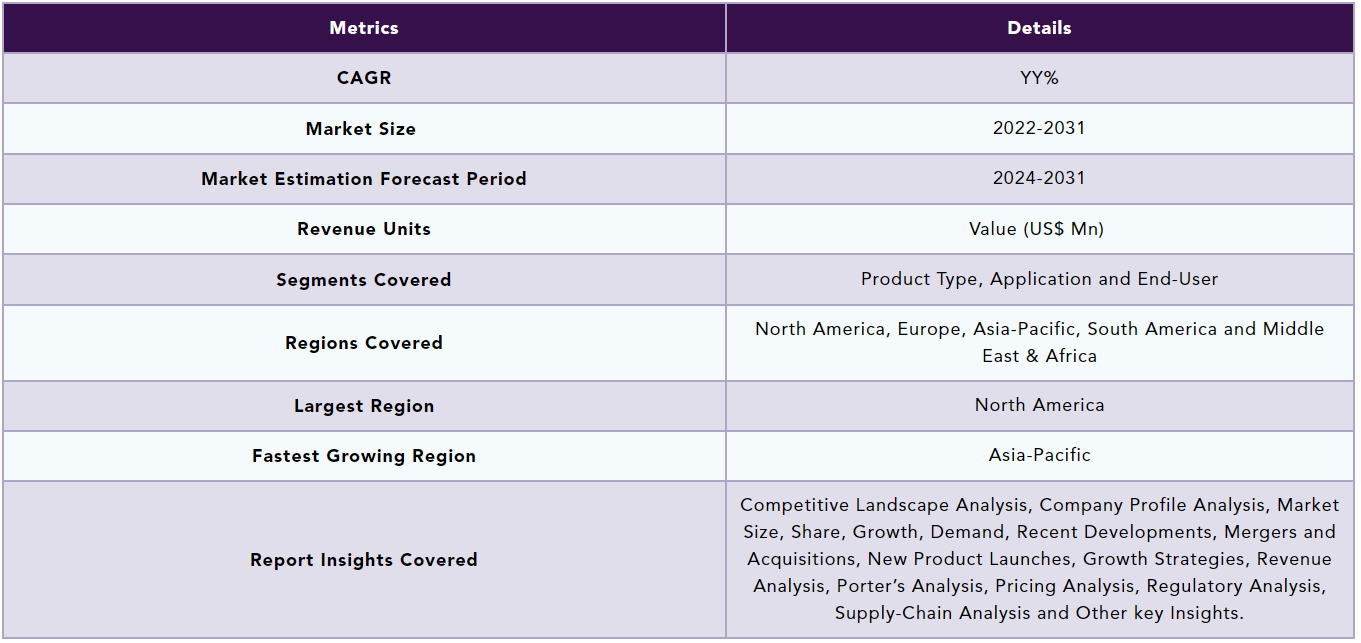The width and height of the screenshot is (1361, 643).
Task: Select the Report Insights Covered label
Action: pos(364,560)
